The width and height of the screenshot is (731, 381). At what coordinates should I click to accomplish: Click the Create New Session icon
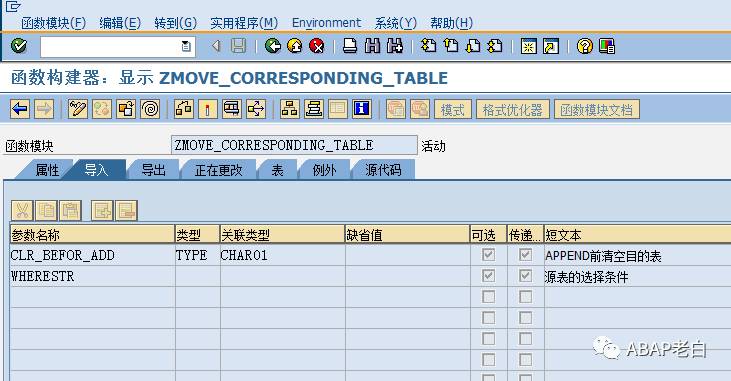(529, 46)
